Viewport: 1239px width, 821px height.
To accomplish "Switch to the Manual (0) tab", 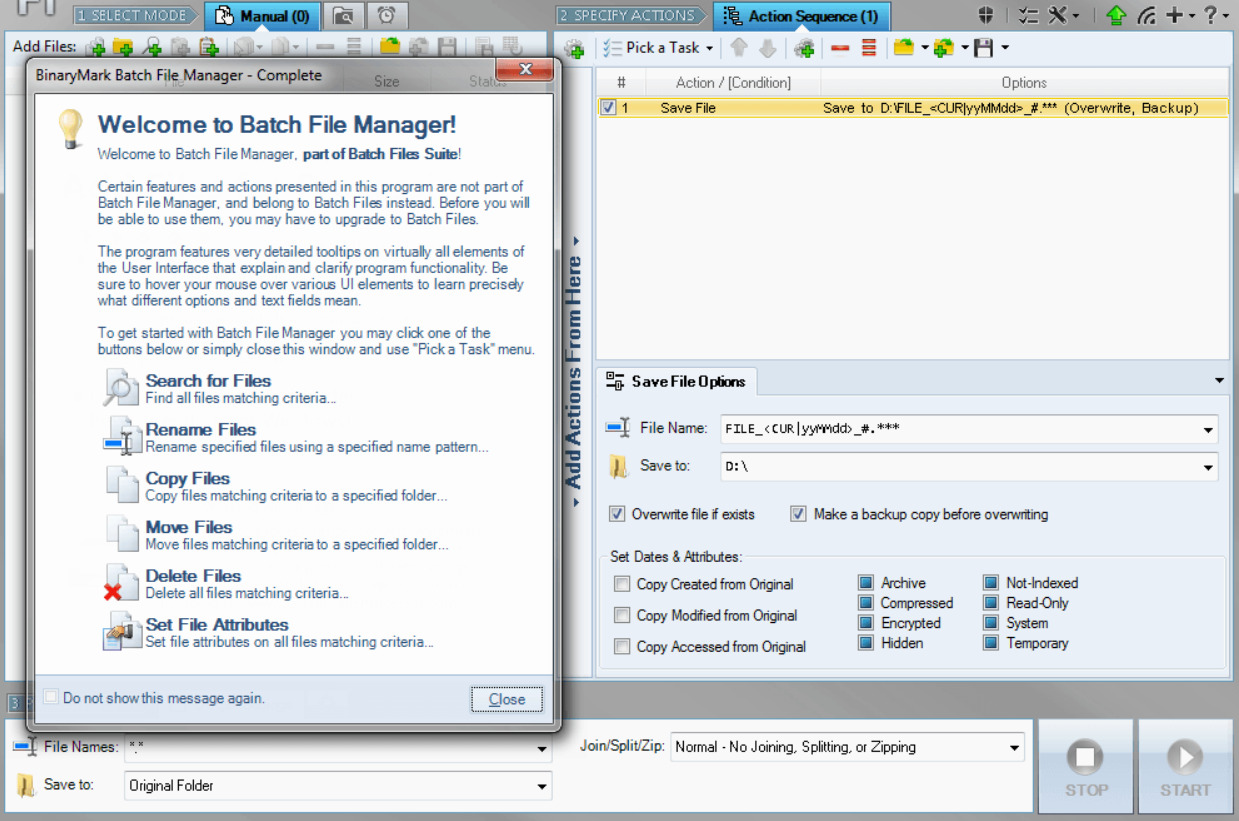I will (262, 16).
